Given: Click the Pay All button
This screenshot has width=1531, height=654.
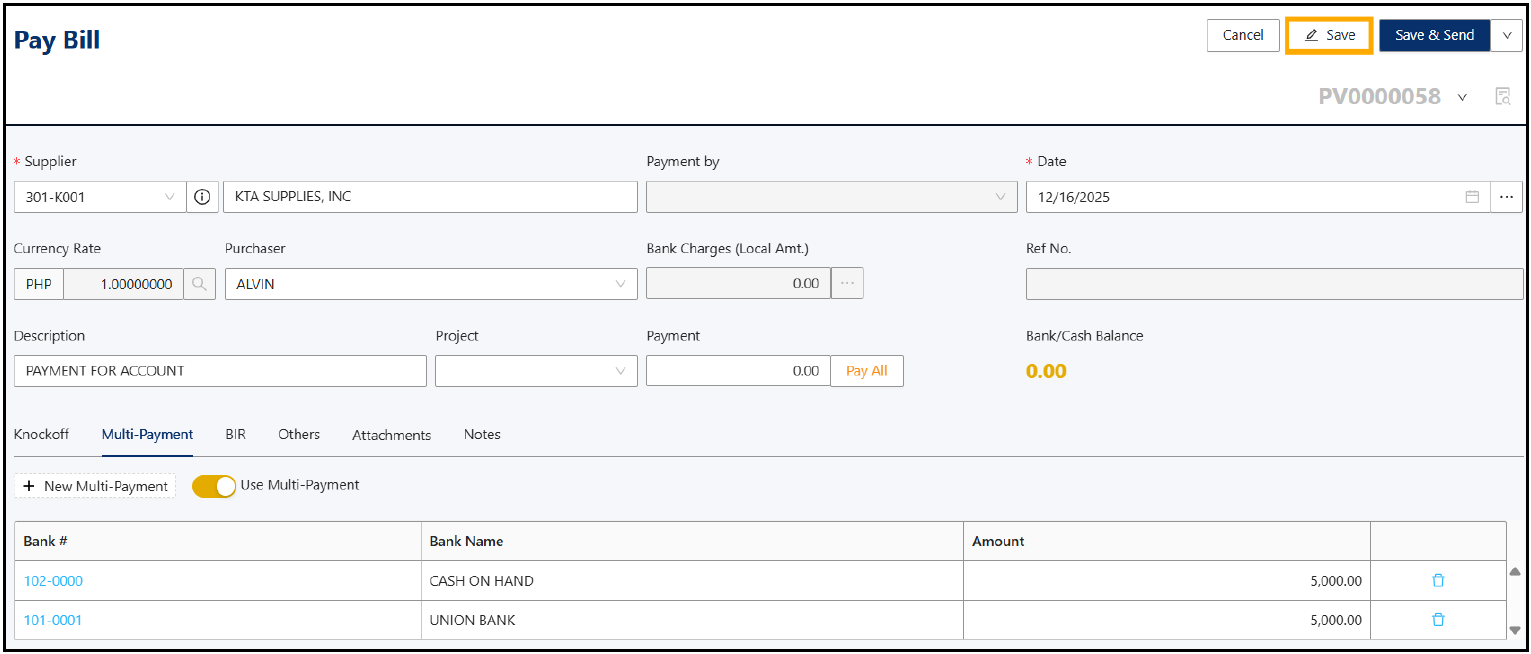Looking at the screenshot, I should tap(867, 371).
